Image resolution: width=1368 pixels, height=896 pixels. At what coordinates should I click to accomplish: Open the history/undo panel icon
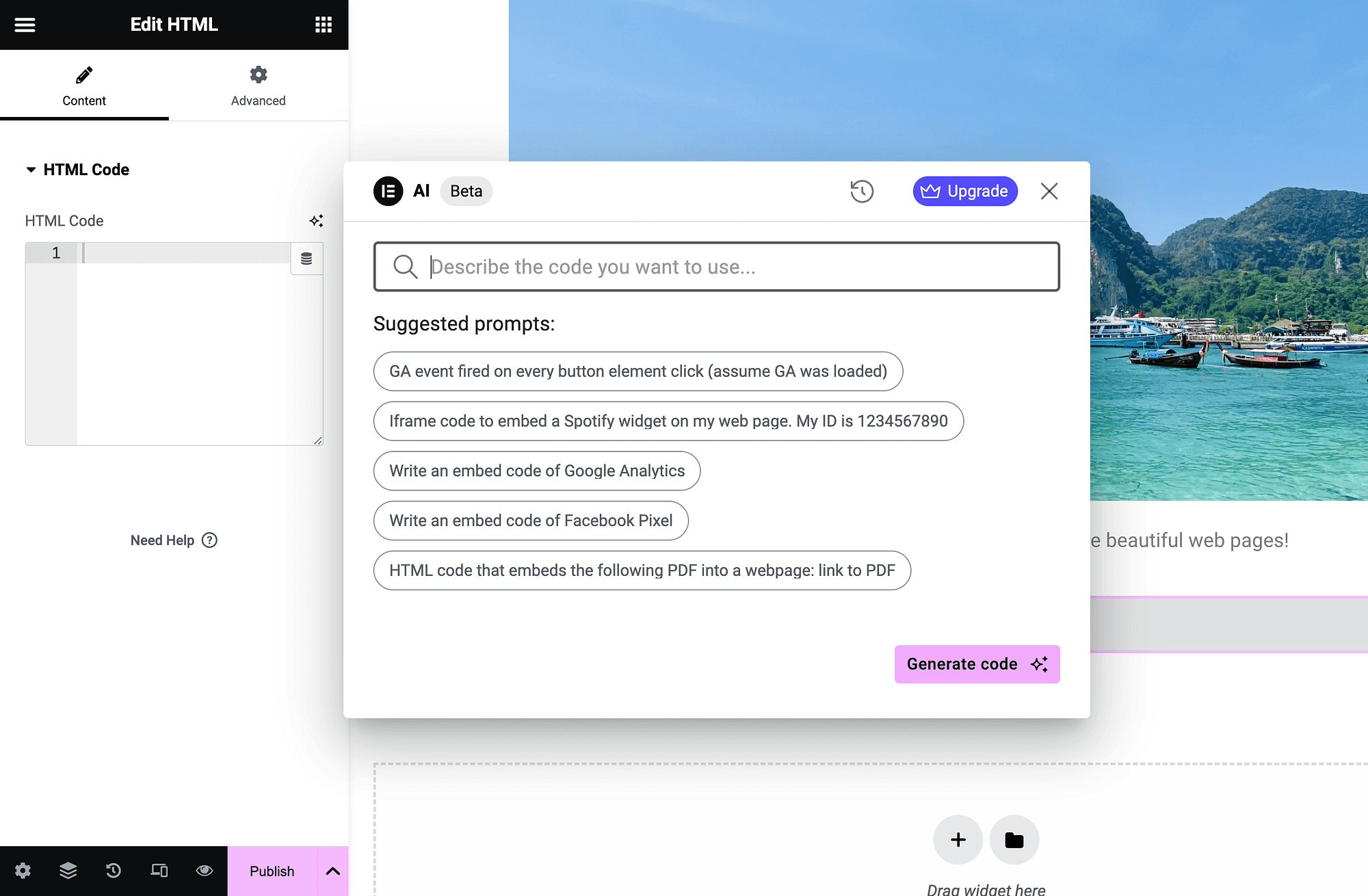(861, 191)
